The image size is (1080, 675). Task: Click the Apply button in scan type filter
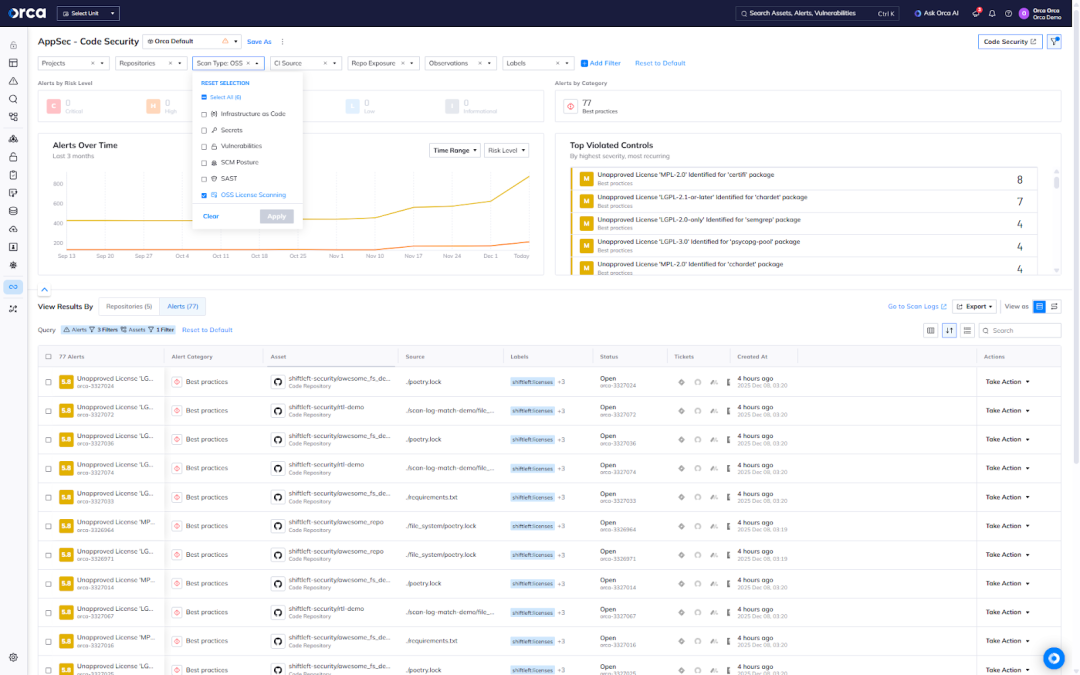click(276, 215)
